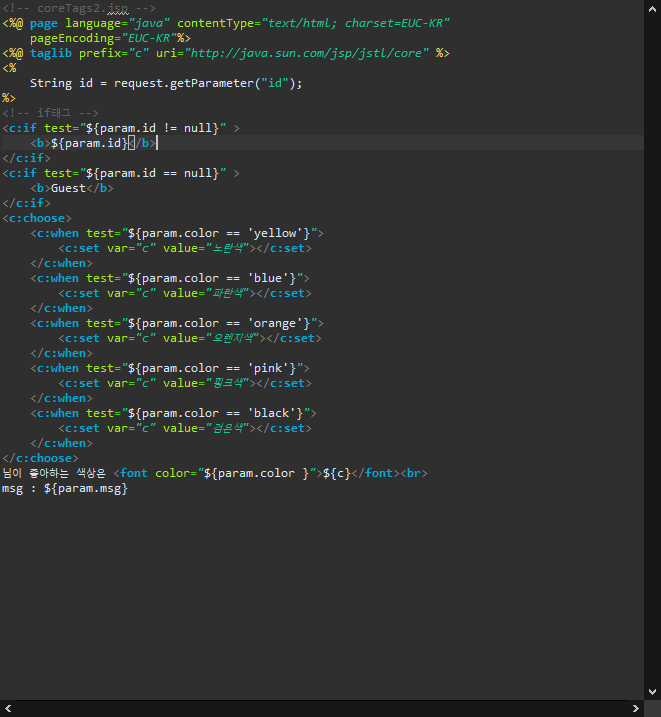Click the scroll up arrow

(652, 9)
